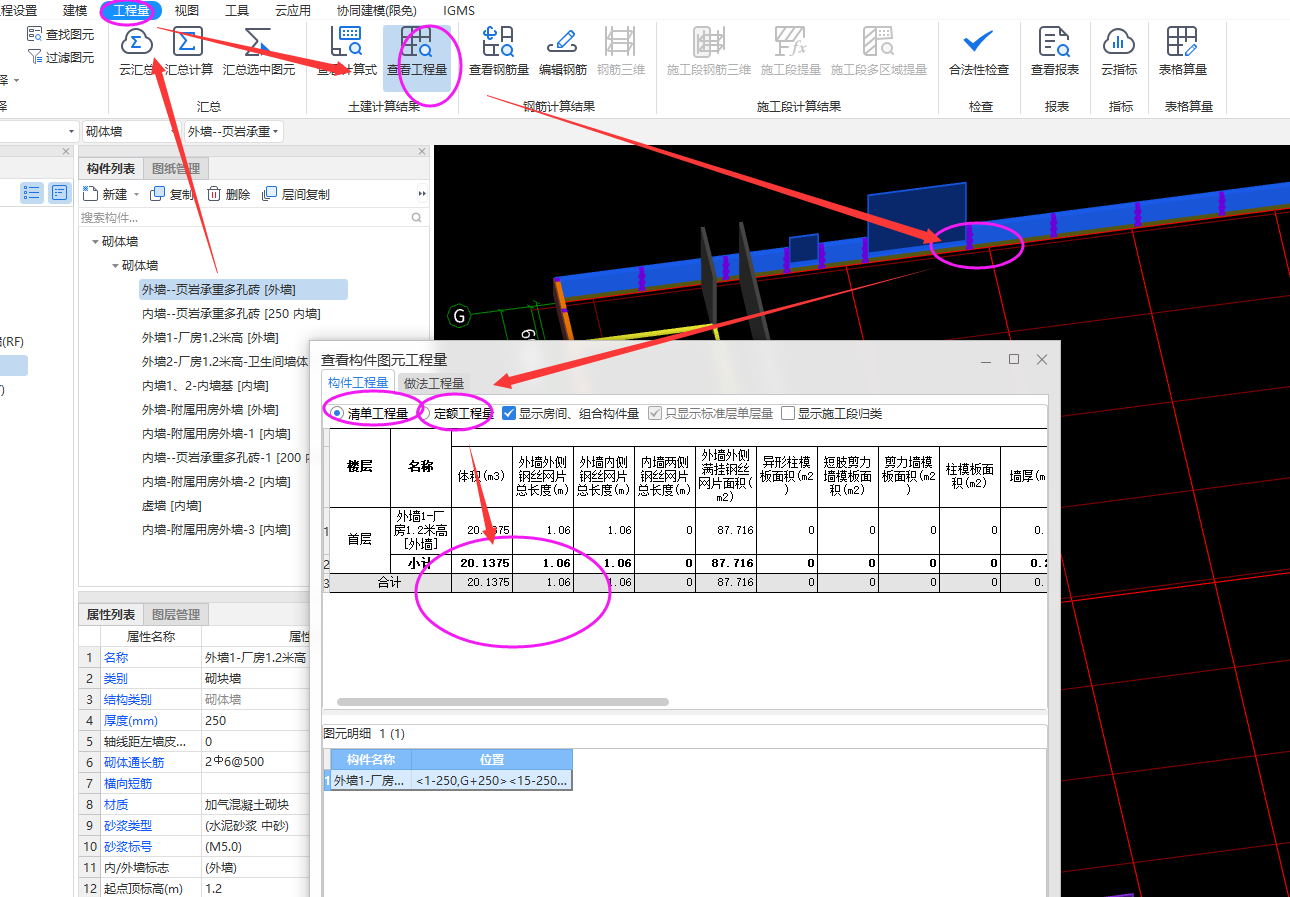Open 外墙--页岩承重 component dropdown
This screenshot has height=897, width=1290.
tap(233, 131)
